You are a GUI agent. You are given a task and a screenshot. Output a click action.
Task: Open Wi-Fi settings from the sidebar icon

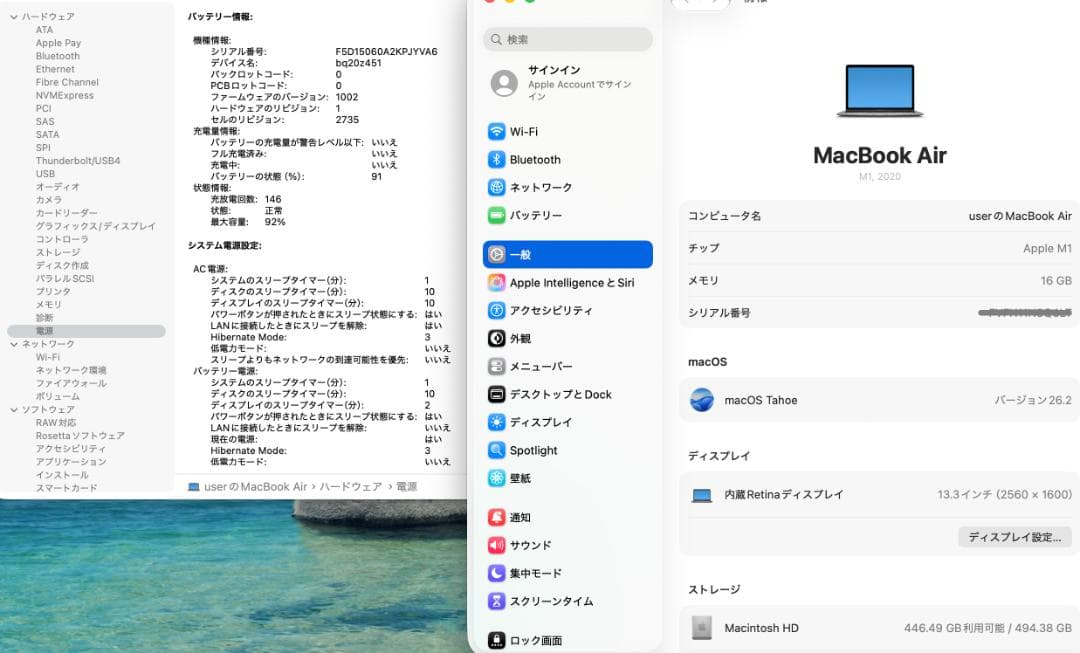pos(496,129)
